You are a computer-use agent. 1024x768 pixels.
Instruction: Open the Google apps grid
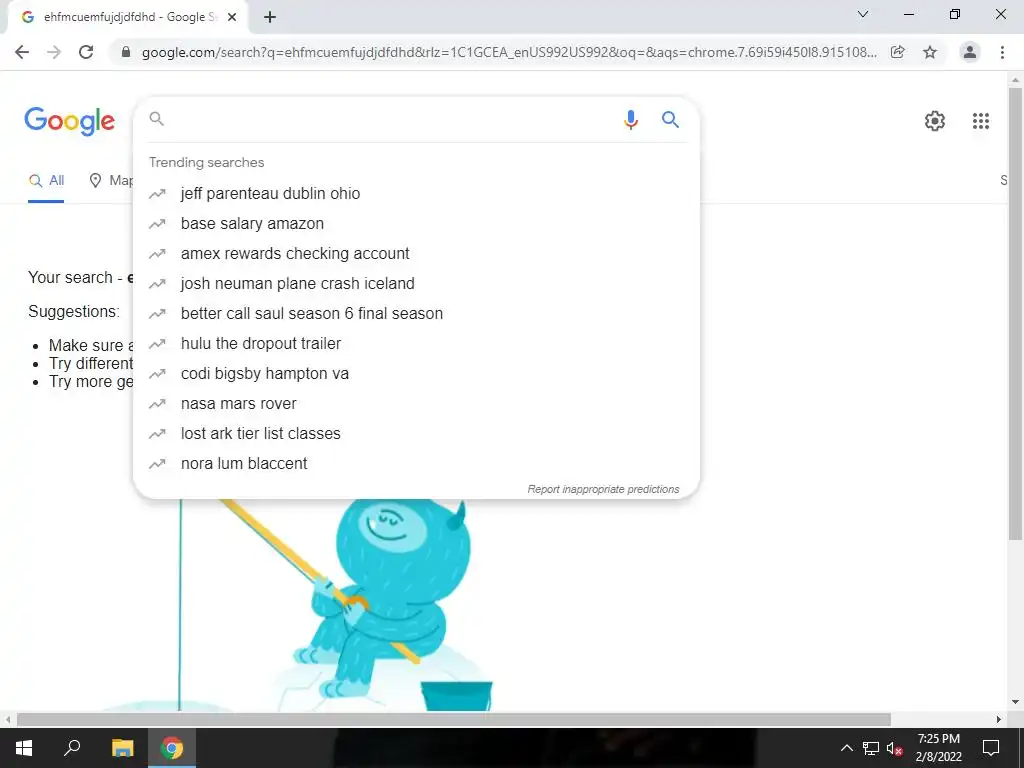point(980,121)
